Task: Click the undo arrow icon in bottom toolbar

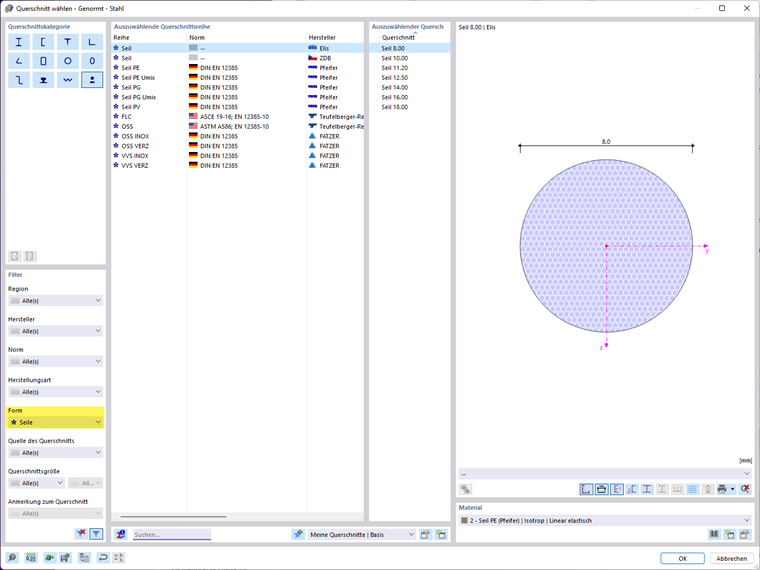Action: tap(103, 557)
